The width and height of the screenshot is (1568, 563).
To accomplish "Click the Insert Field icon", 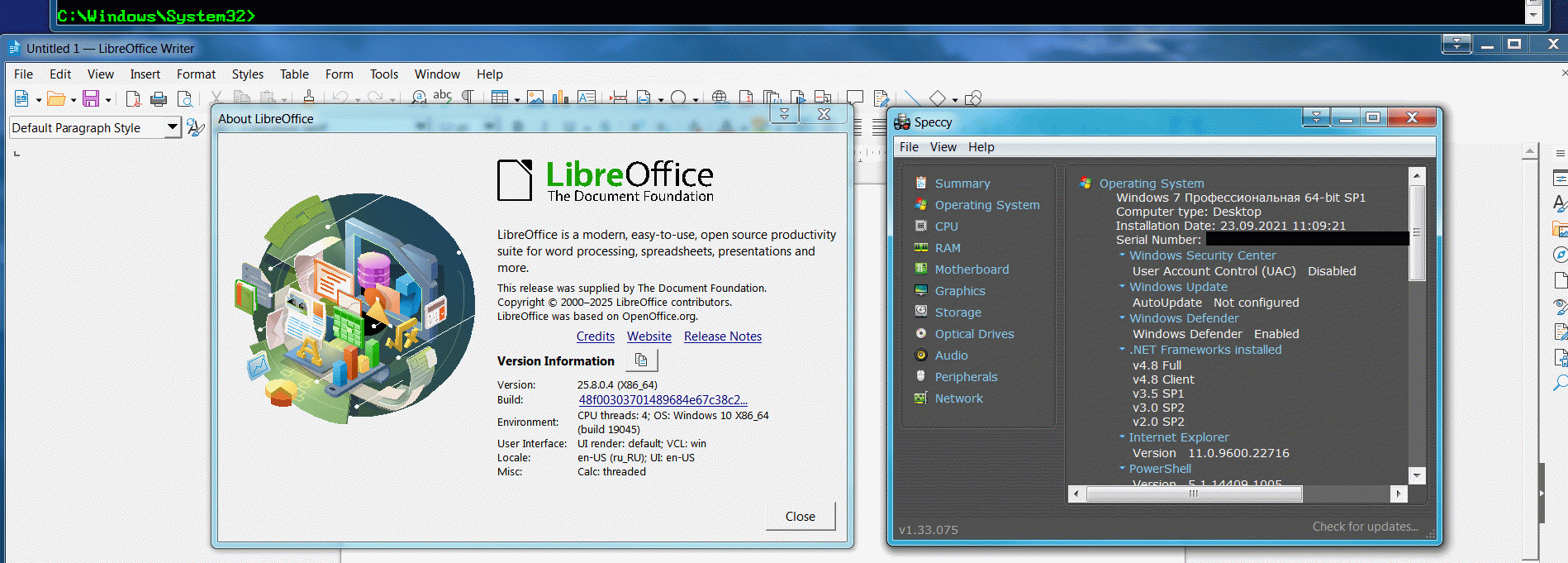I will 644,98.
